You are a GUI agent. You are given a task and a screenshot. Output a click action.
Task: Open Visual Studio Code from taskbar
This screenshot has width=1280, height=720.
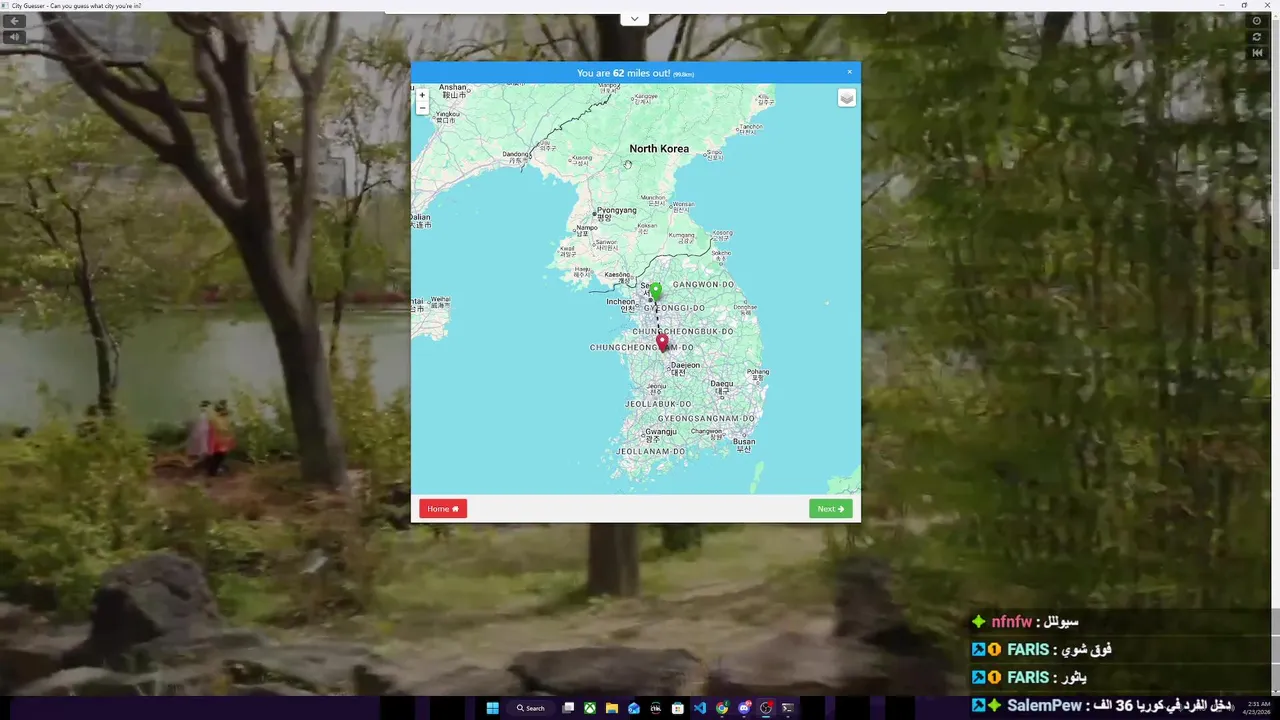click(700, 708)
